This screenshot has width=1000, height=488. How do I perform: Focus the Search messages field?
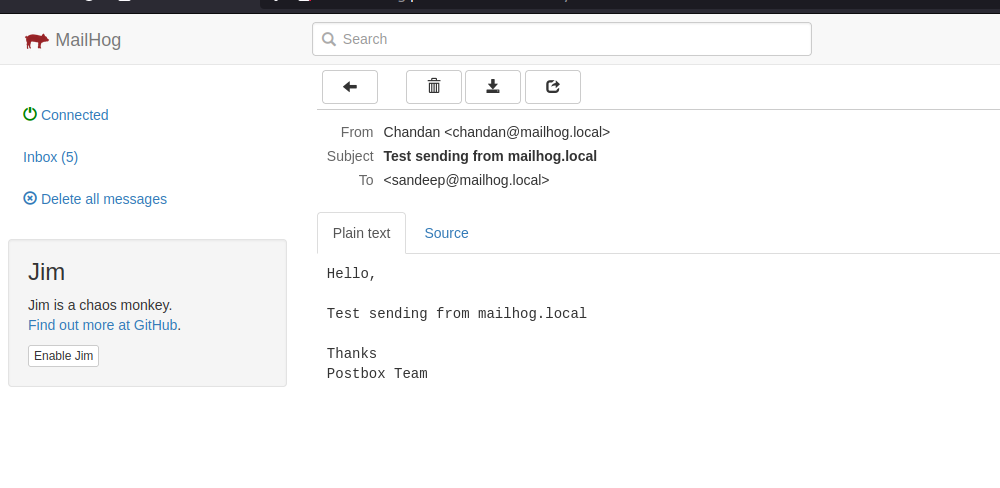[x=561, y=39]
